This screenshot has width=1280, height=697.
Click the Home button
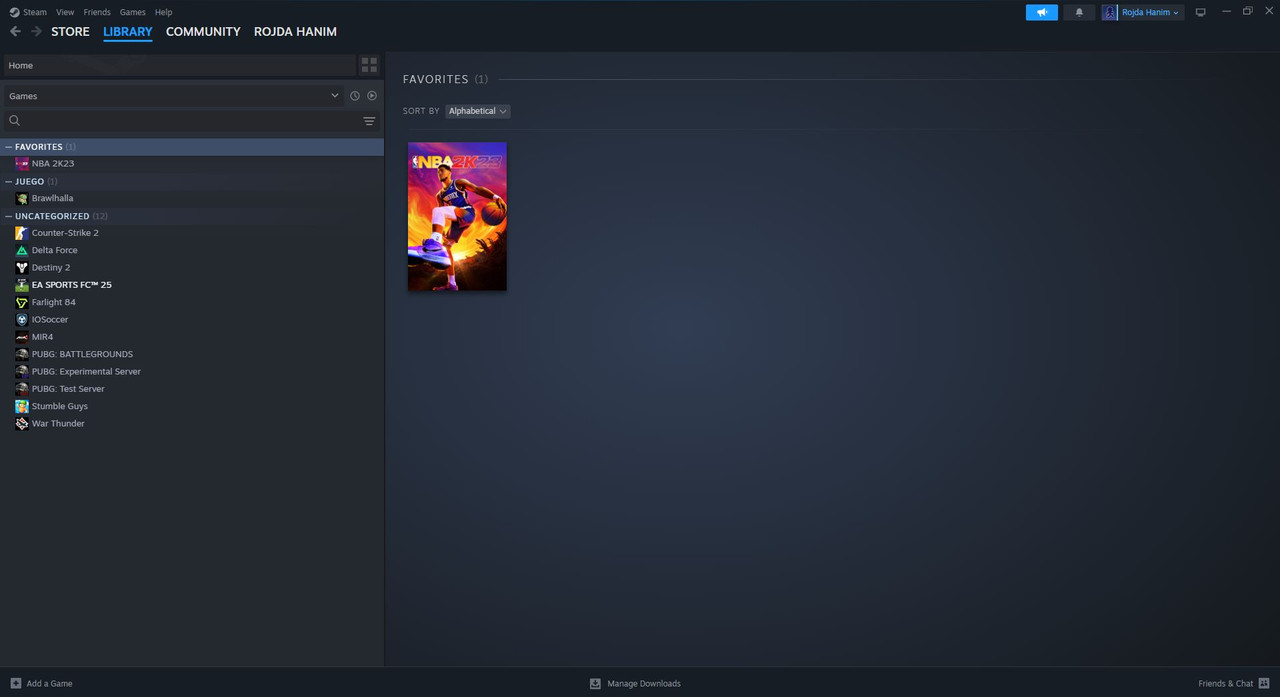pos(180,65)
